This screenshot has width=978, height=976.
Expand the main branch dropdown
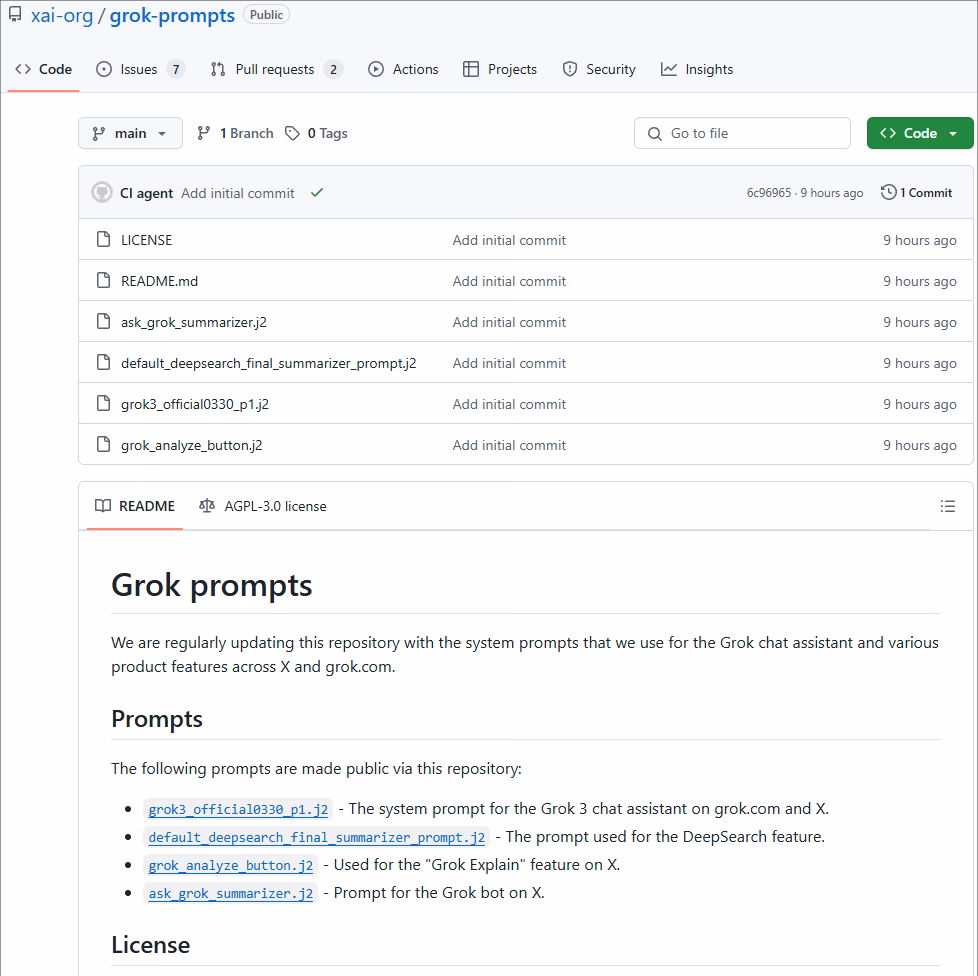130,133
